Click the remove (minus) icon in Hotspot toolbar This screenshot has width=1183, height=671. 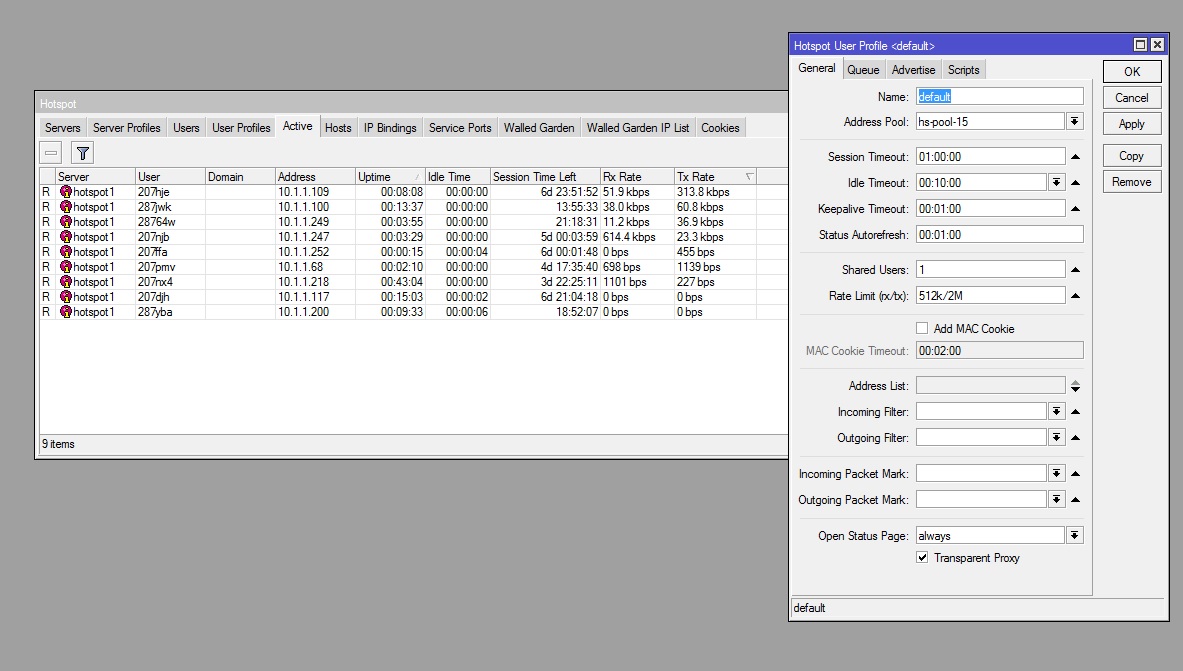50,152
